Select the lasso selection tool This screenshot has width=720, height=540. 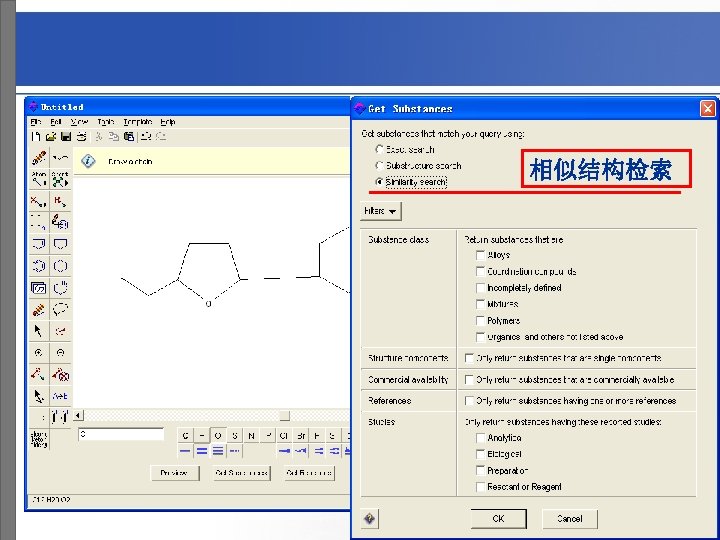point(61,309)
